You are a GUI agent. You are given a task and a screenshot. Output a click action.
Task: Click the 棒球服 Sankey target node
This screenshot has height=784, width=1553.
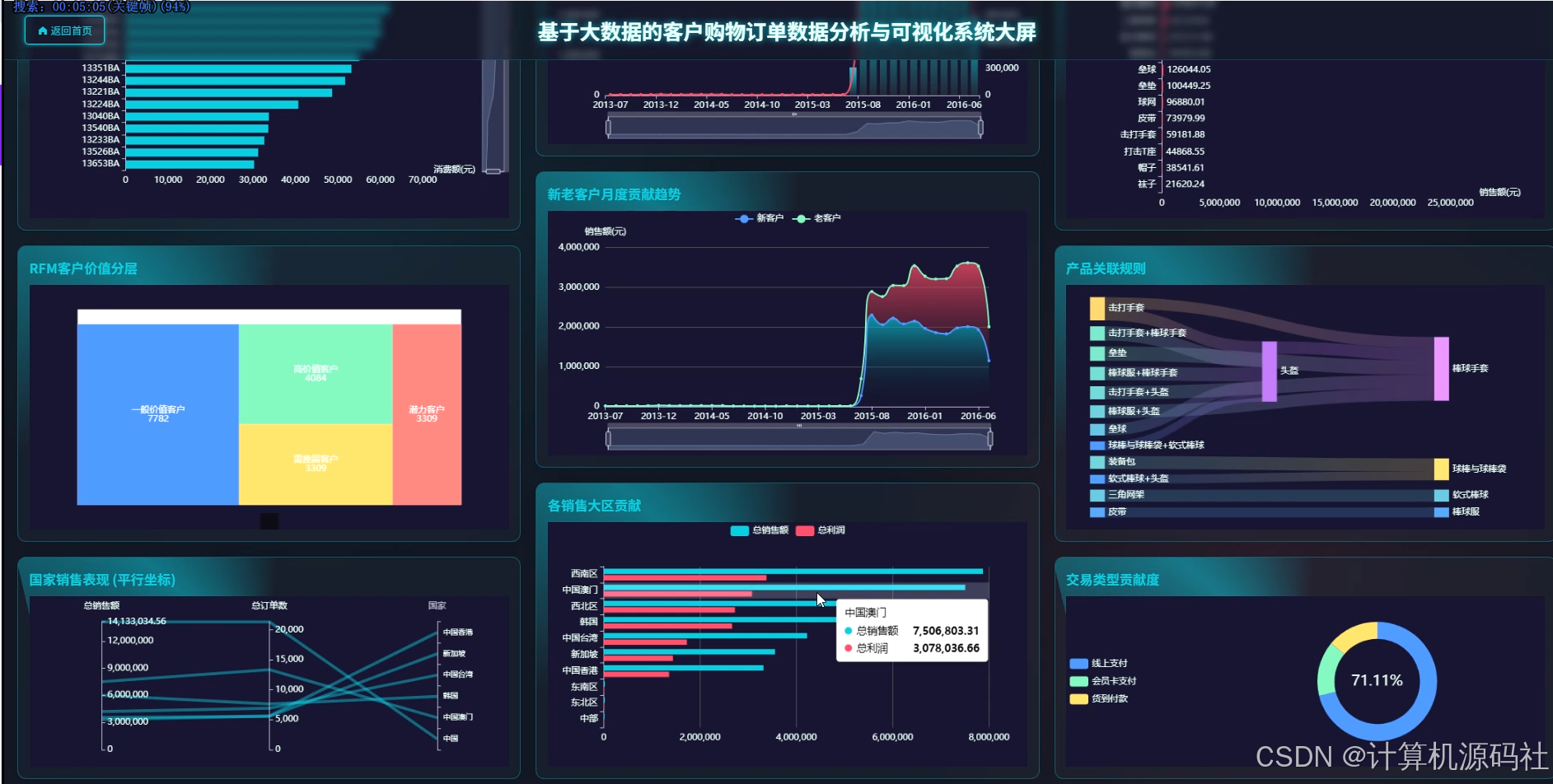point(1441,512)
